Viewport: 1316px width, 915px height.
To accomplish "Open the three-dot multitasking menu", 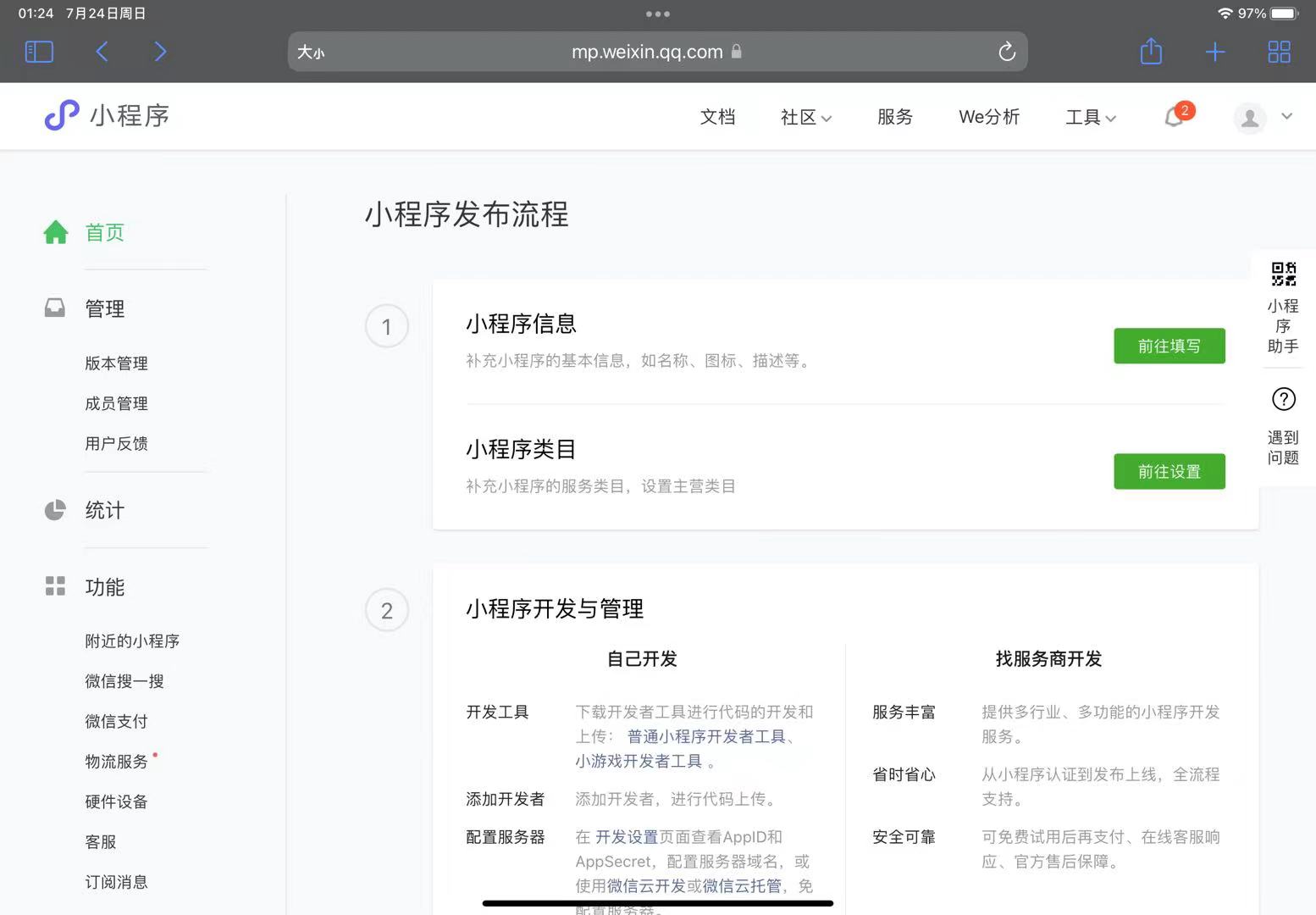I will 658,14.
